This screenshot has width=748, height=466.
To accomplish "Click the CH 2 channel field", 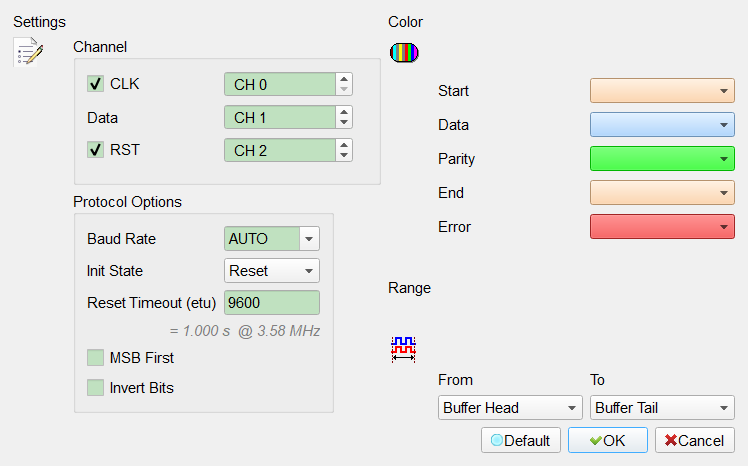I will [x=280, y=150].
